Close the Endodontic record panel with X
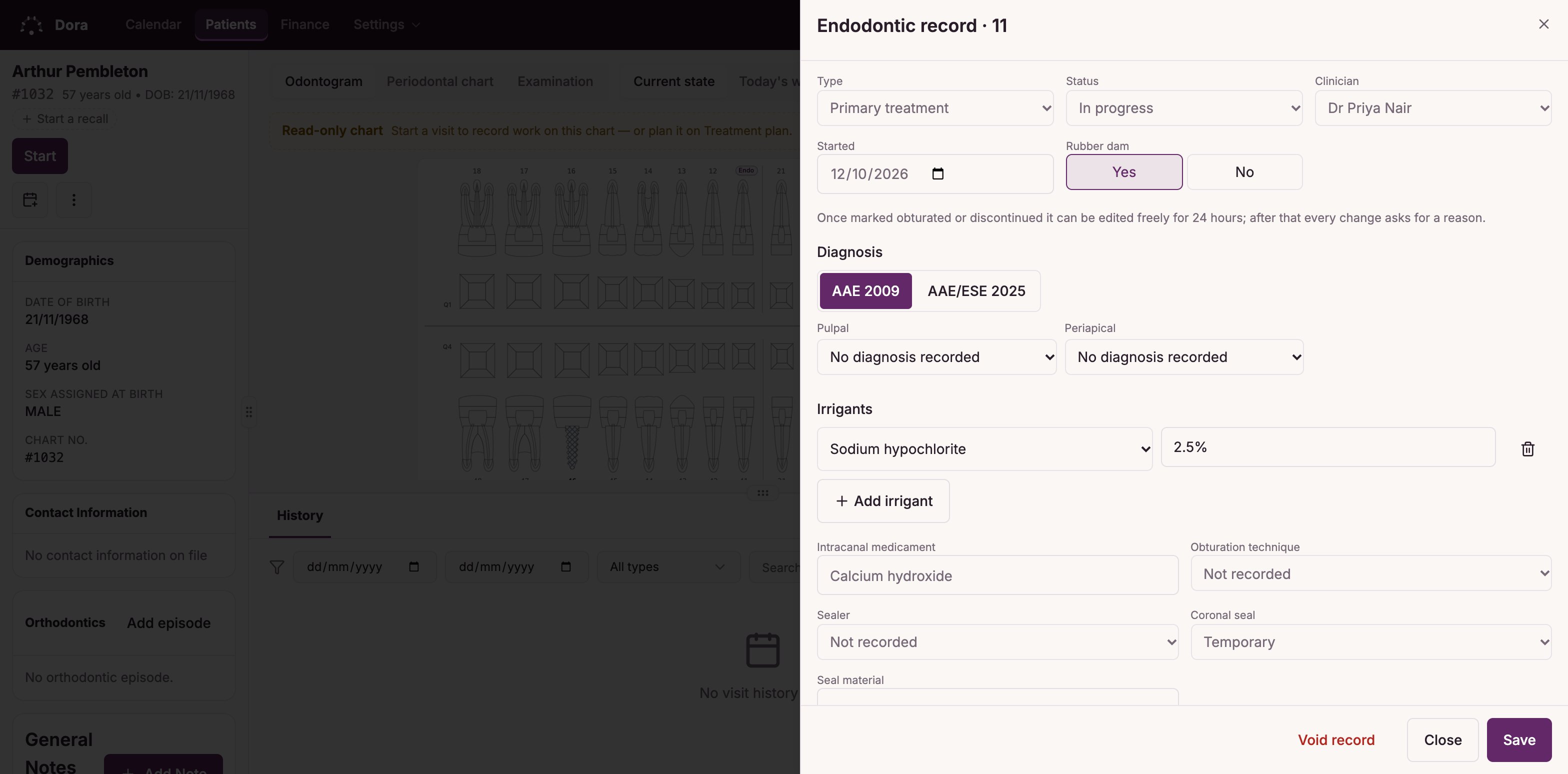This screenshot has width=1568, height=774. (x=1543, y=24)
